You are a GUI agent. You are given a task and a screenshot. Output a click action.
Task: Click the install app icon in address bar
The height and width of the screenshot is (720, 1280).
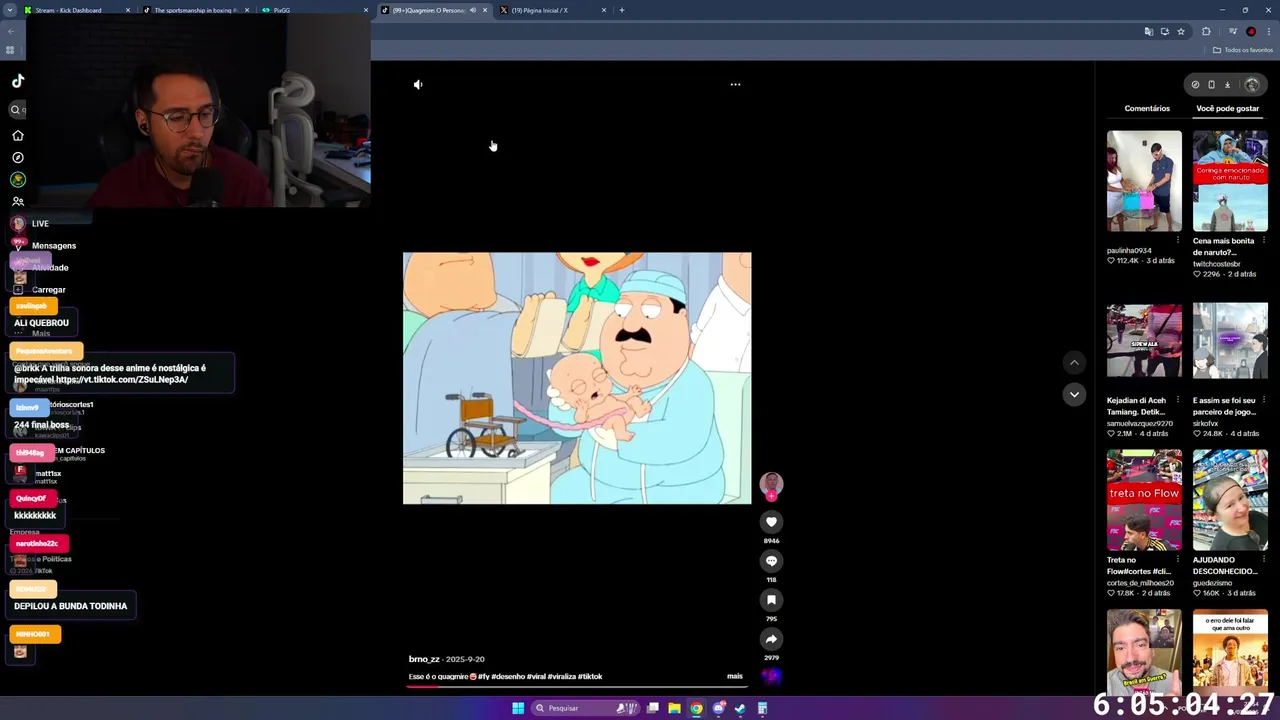(x=1164, y=31)
